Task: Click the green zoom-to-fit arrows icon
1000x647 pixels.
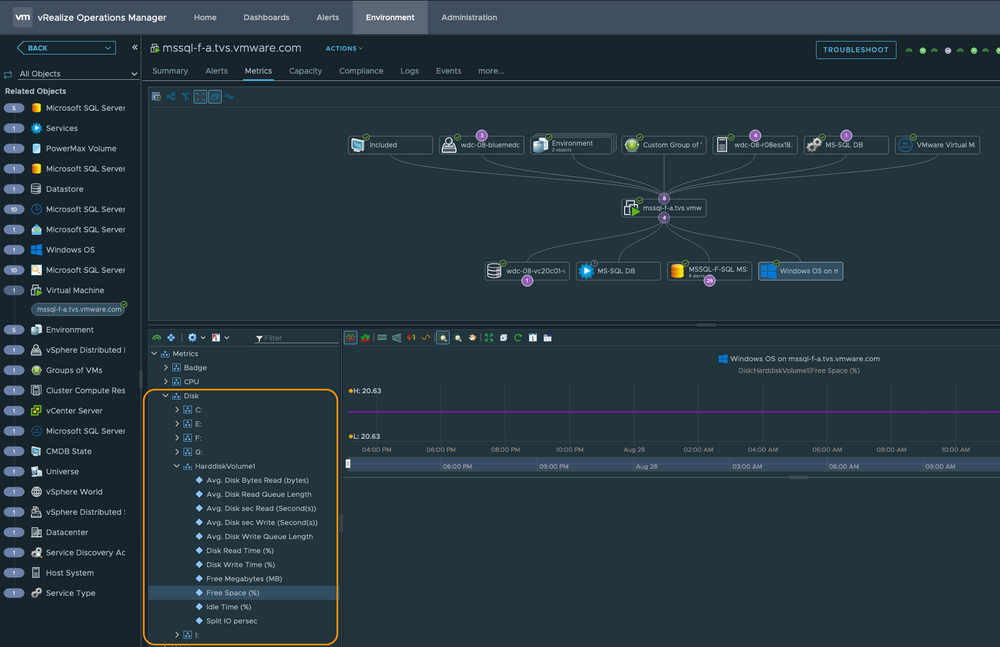Action: [x=489, y=338]
